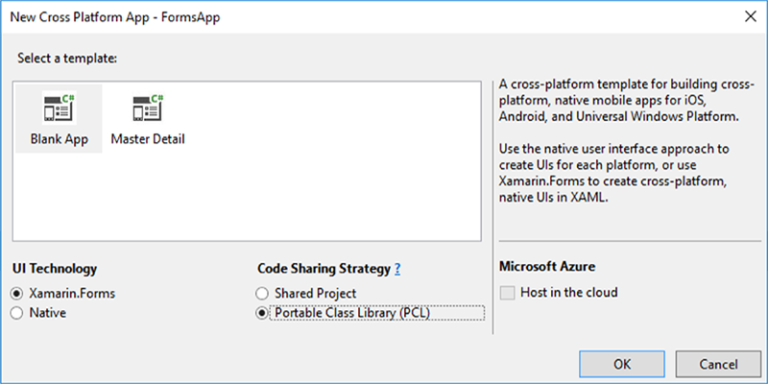
Task: Dismiss the dialog using the Cancel button
Action: coord(719,364)
